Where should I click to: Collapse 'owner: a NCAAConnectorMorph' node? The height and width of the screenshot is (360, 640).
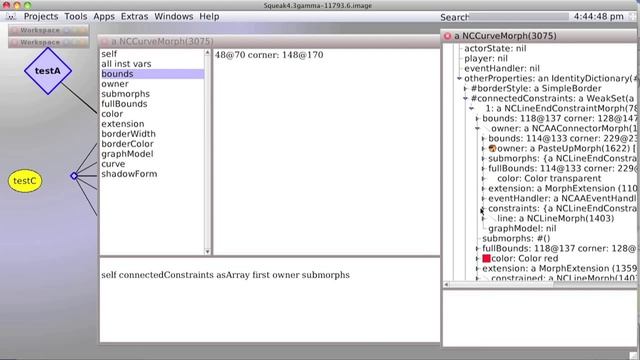click(477, 129)
